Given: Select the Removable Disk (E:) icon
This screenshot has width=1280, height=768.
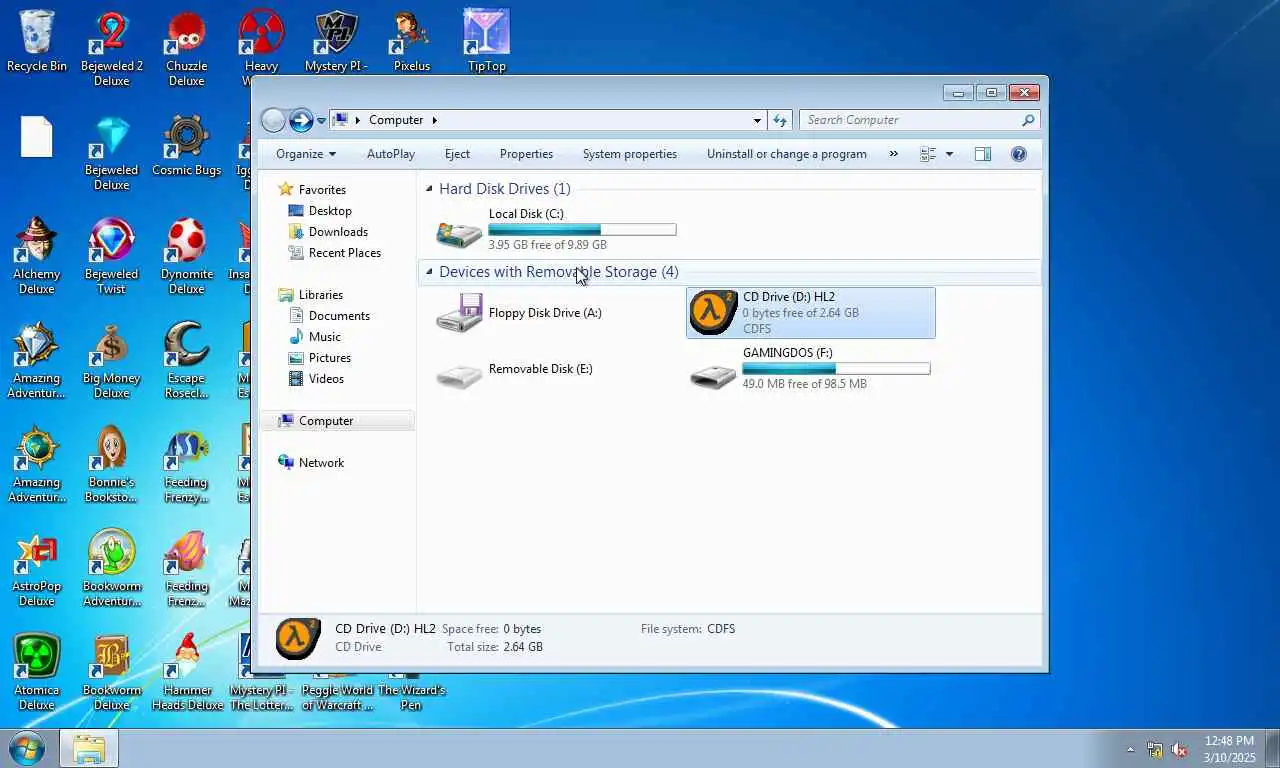Looking at the screenshot, I should point(459,375).
